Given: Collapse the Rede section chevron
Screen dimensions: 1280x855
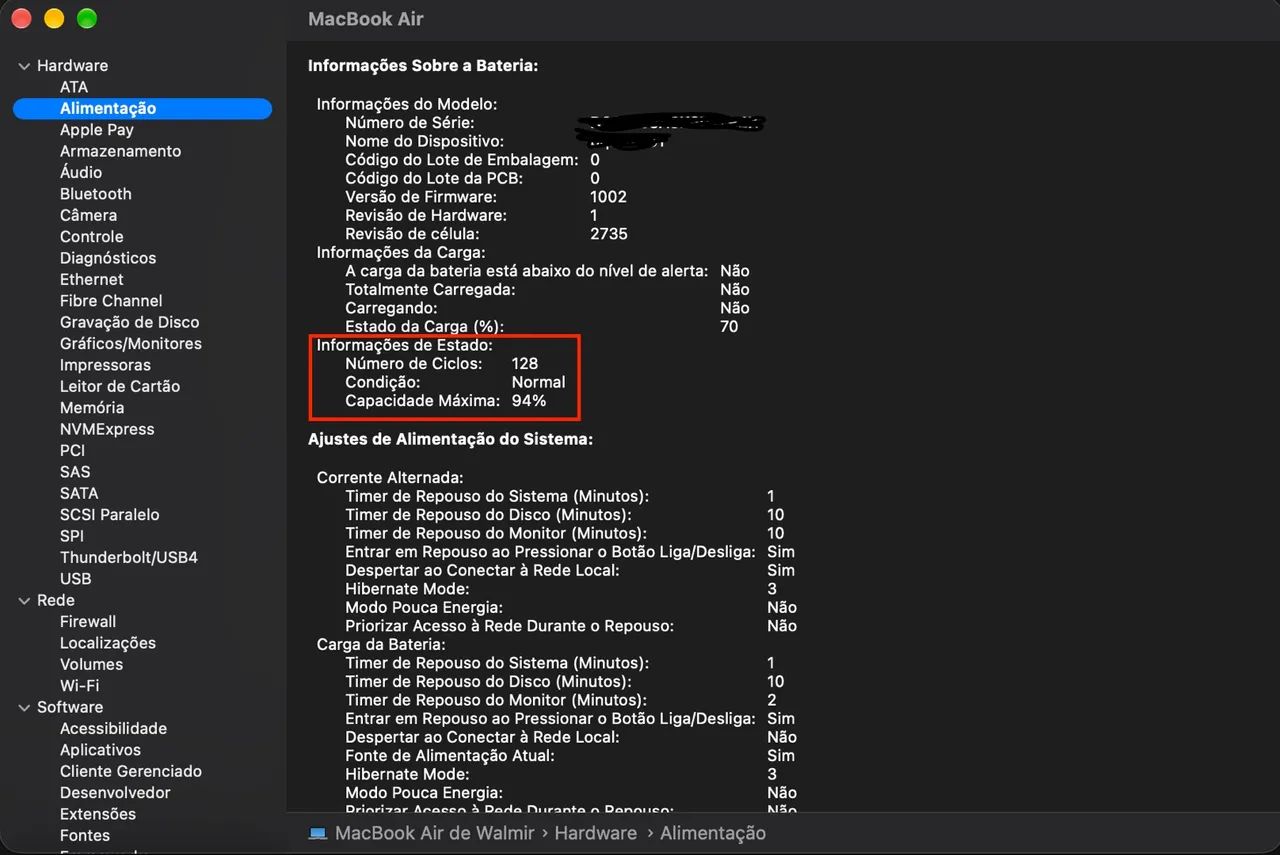Looking at the screenshot, I should pos(24,601).
